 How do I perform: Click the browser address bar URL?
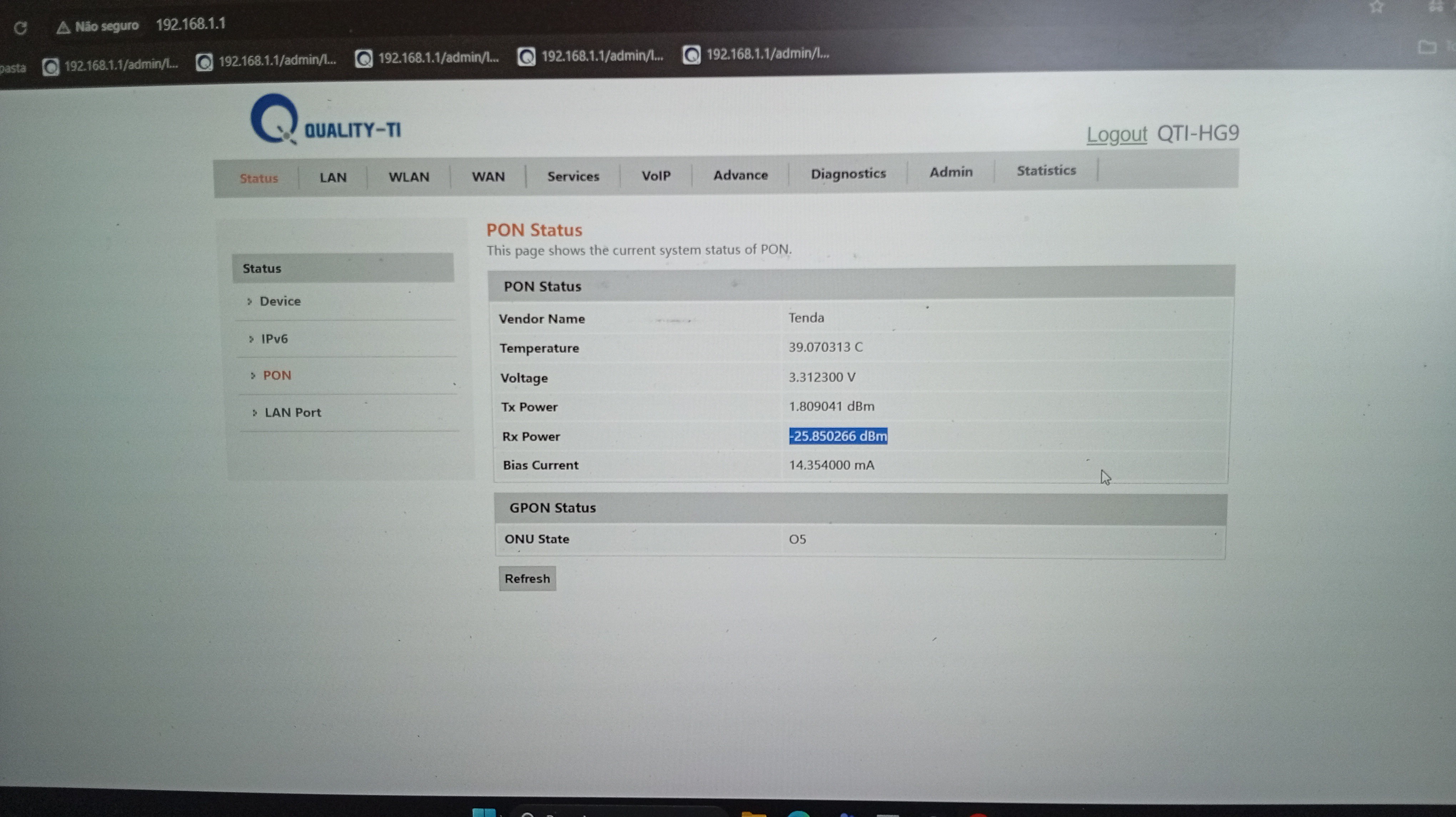191,24
